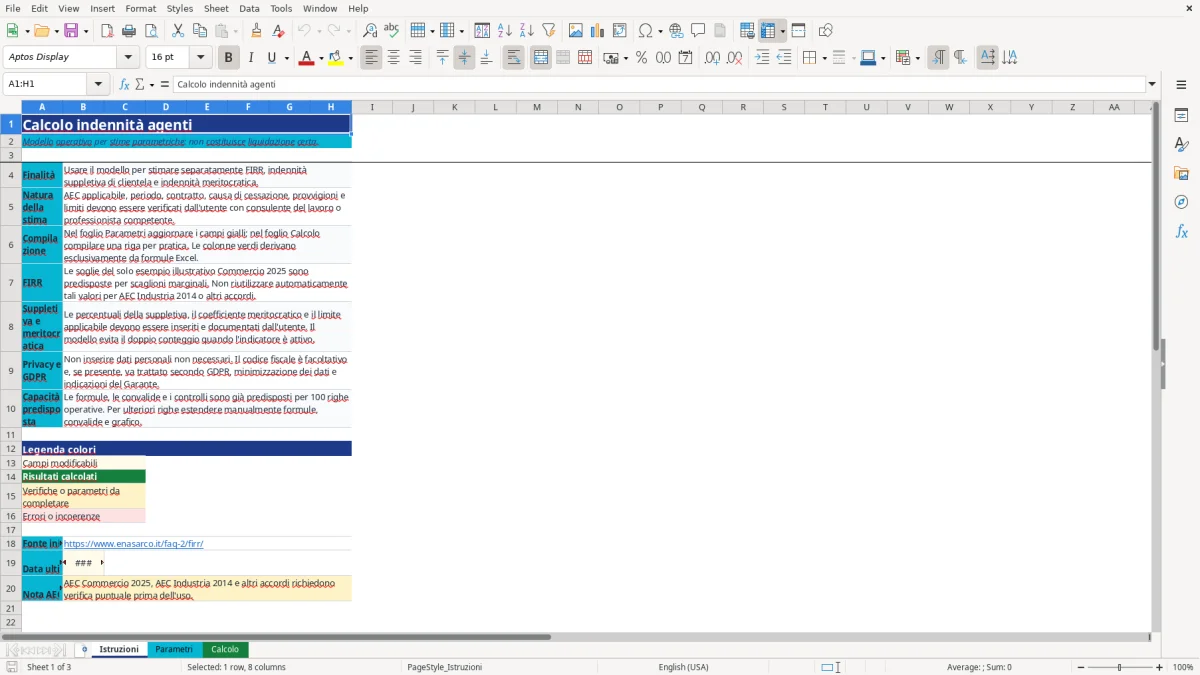Click the Insert Comment icon
The image size is (1200, 675).
coord(698,31)
